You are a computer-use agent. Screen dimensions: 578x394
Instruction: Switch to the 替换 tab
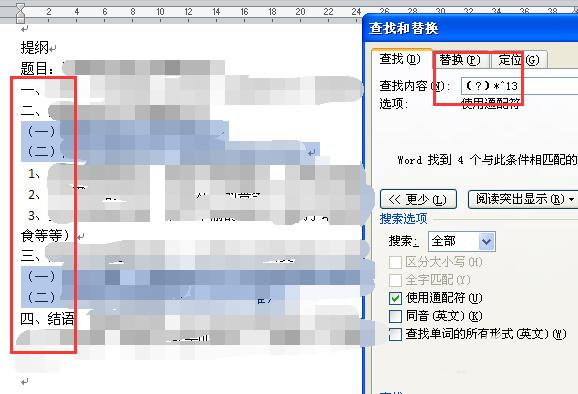click(x=460, y=60)
